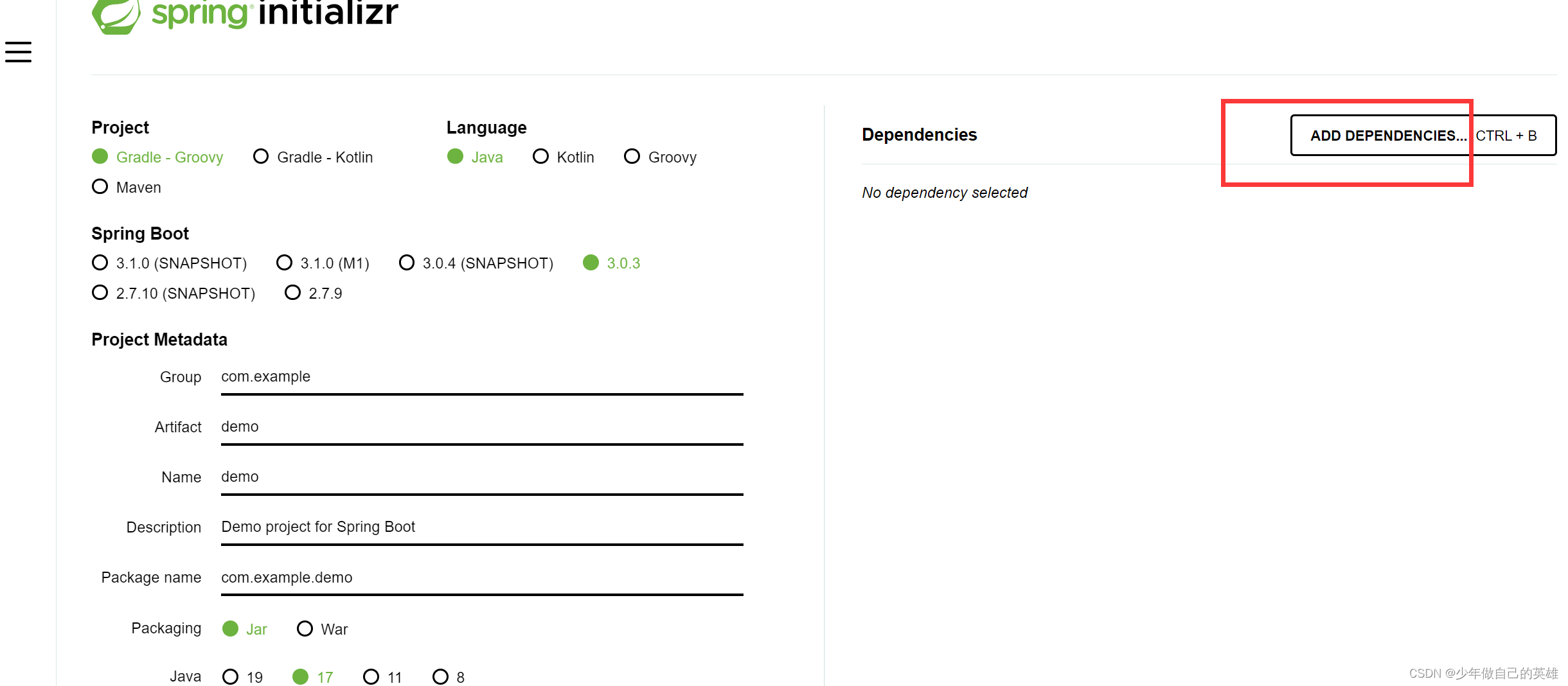Click the 'No dependency selected' text
1568x686 pixels.
pos(945,193)
